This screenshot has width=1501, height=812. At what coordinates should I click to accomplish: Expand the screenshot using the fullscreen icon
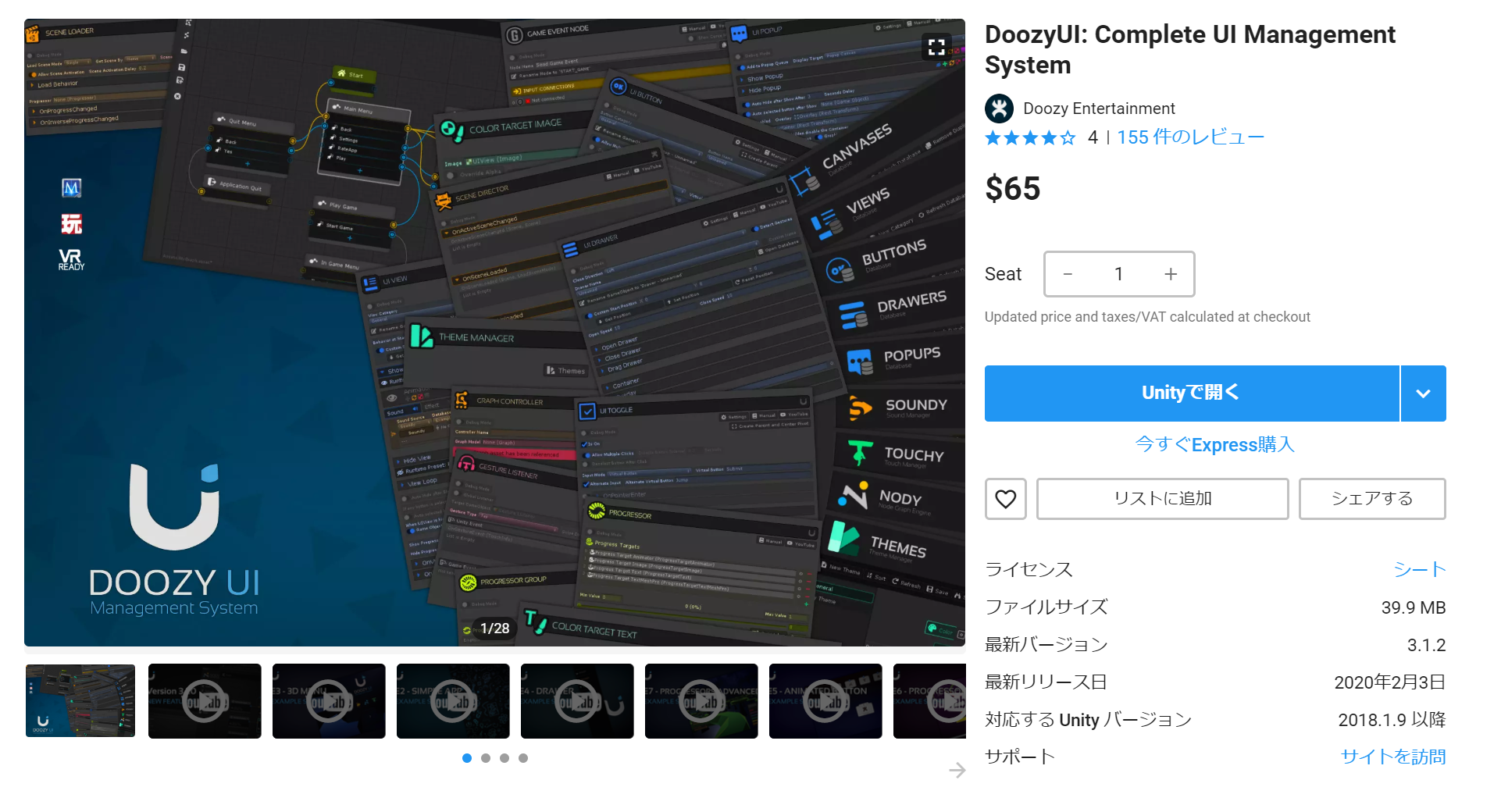click(x=936, y=47)
